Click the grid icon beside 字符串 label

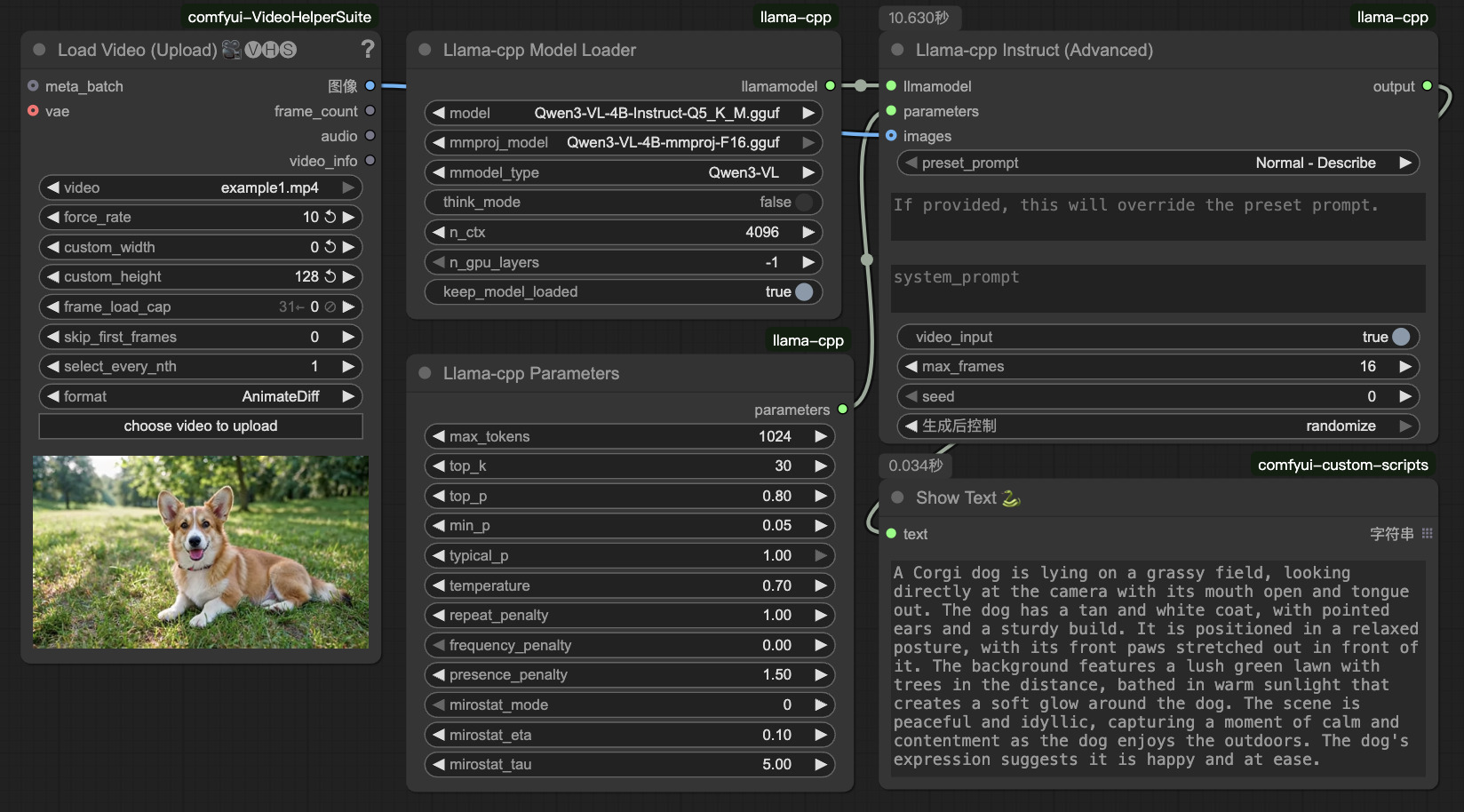1428,533
